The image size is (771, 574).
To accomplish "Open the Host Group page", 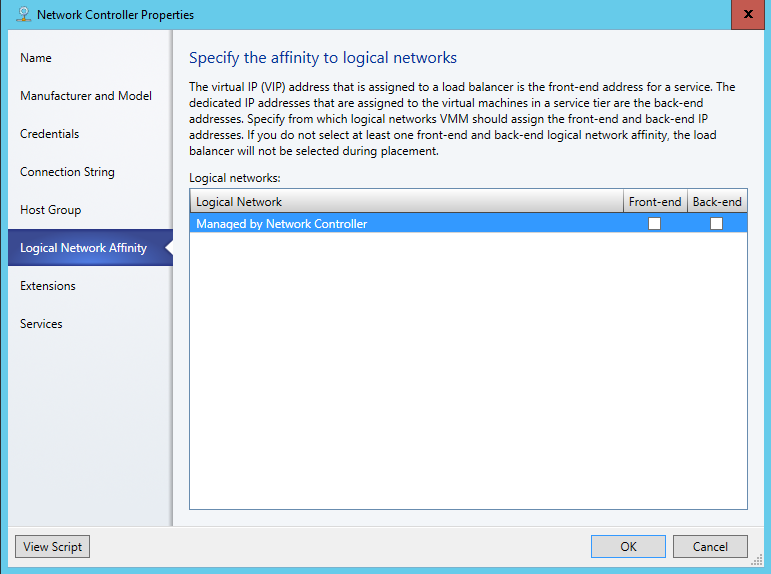I will (x=50, y=210).
